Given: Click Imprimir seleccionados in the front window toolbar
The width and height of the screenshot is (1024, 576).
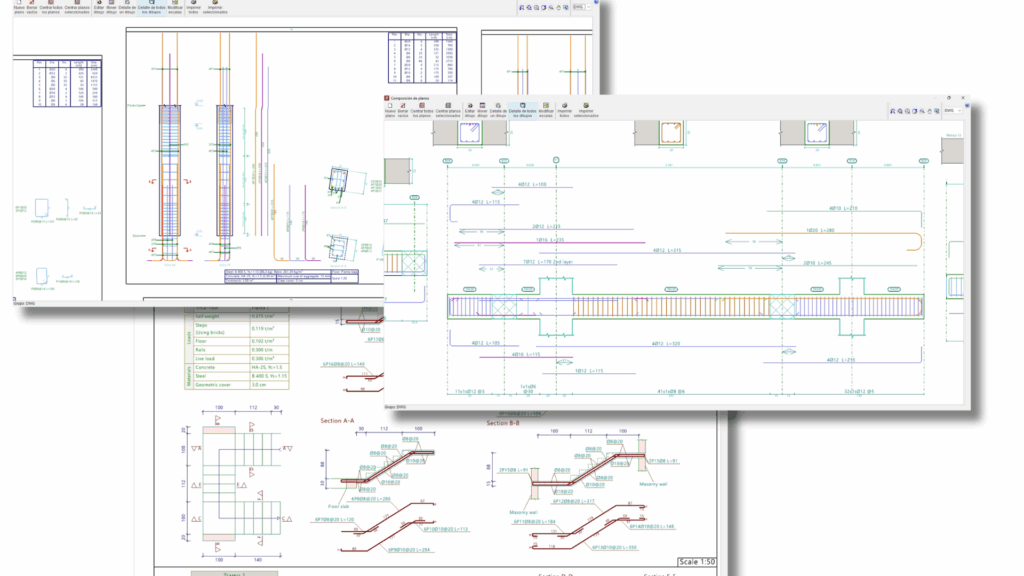Looking at the screenshot, I should 586,110.
